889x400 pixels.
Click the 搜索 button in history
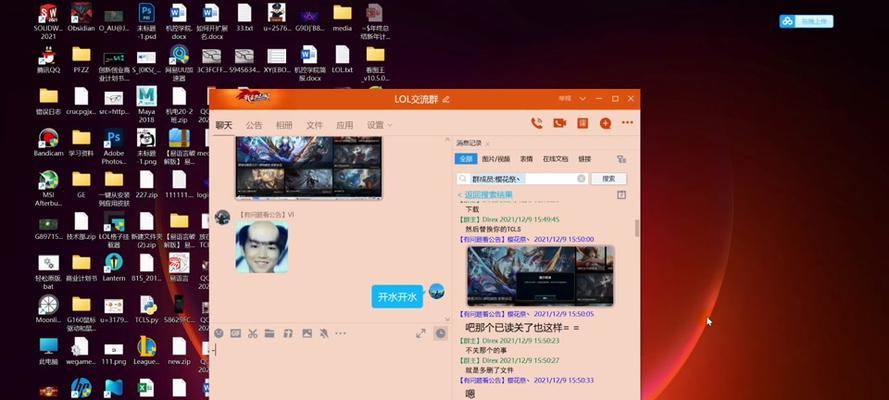609,178
